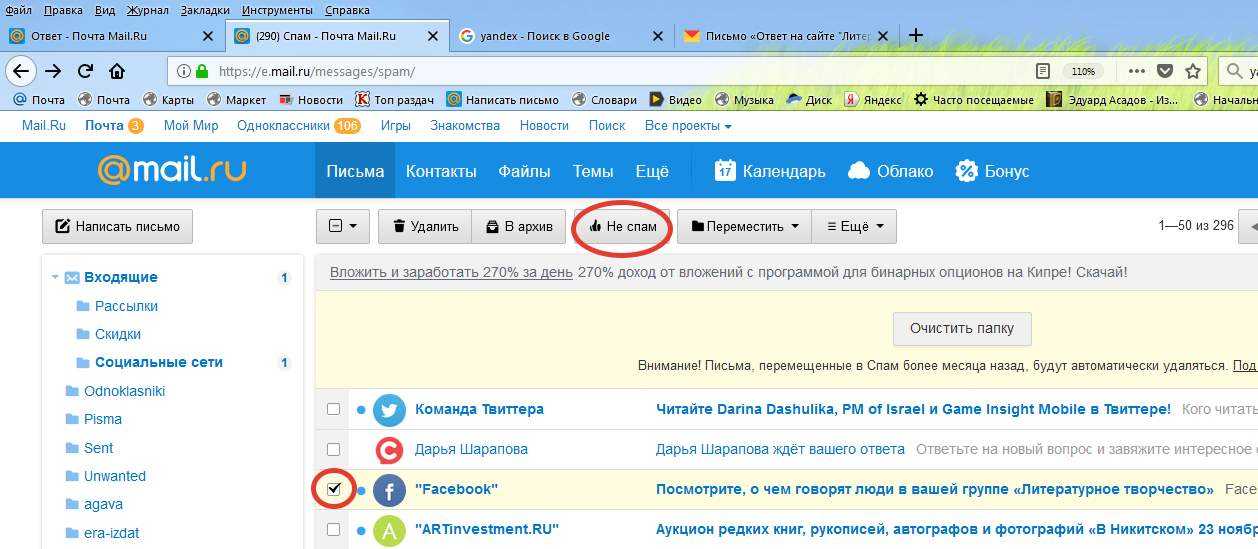Image resolution: width=1258 pixels, height=549 pixels.
Task: Open the Закладки menu
Action: 205,10
